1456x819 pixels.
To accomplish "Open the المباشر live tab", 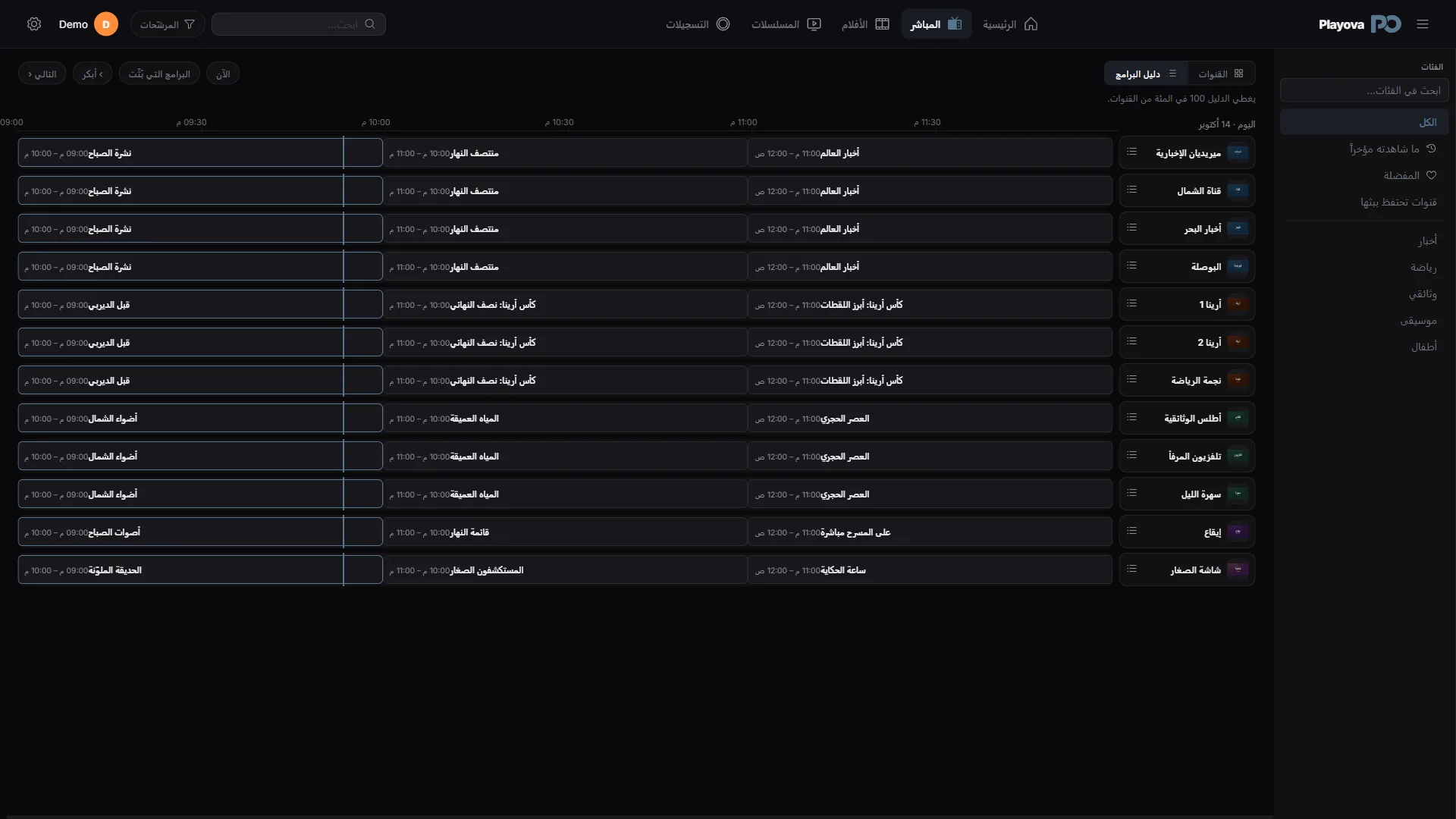I will pos(936,24).
